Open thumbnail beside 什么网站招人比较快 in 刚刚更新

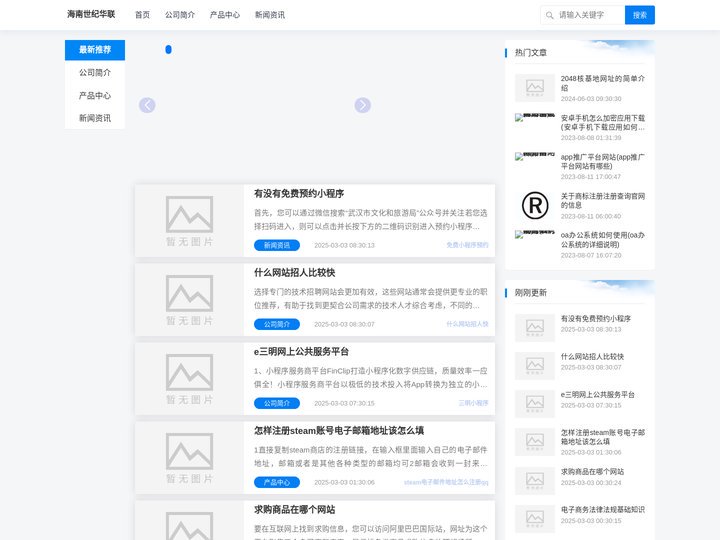pos(534,366)
